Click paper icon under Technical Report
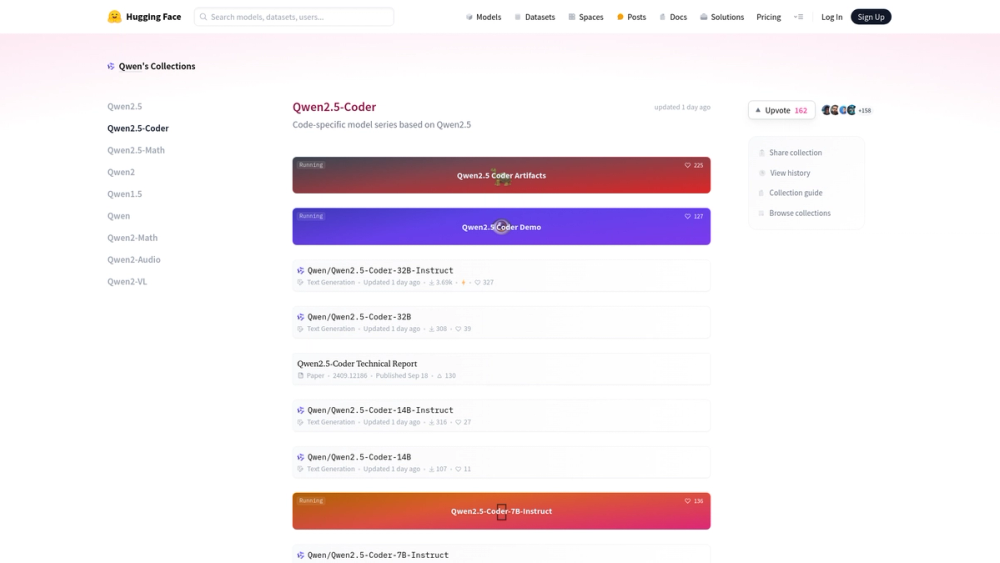 300,376
